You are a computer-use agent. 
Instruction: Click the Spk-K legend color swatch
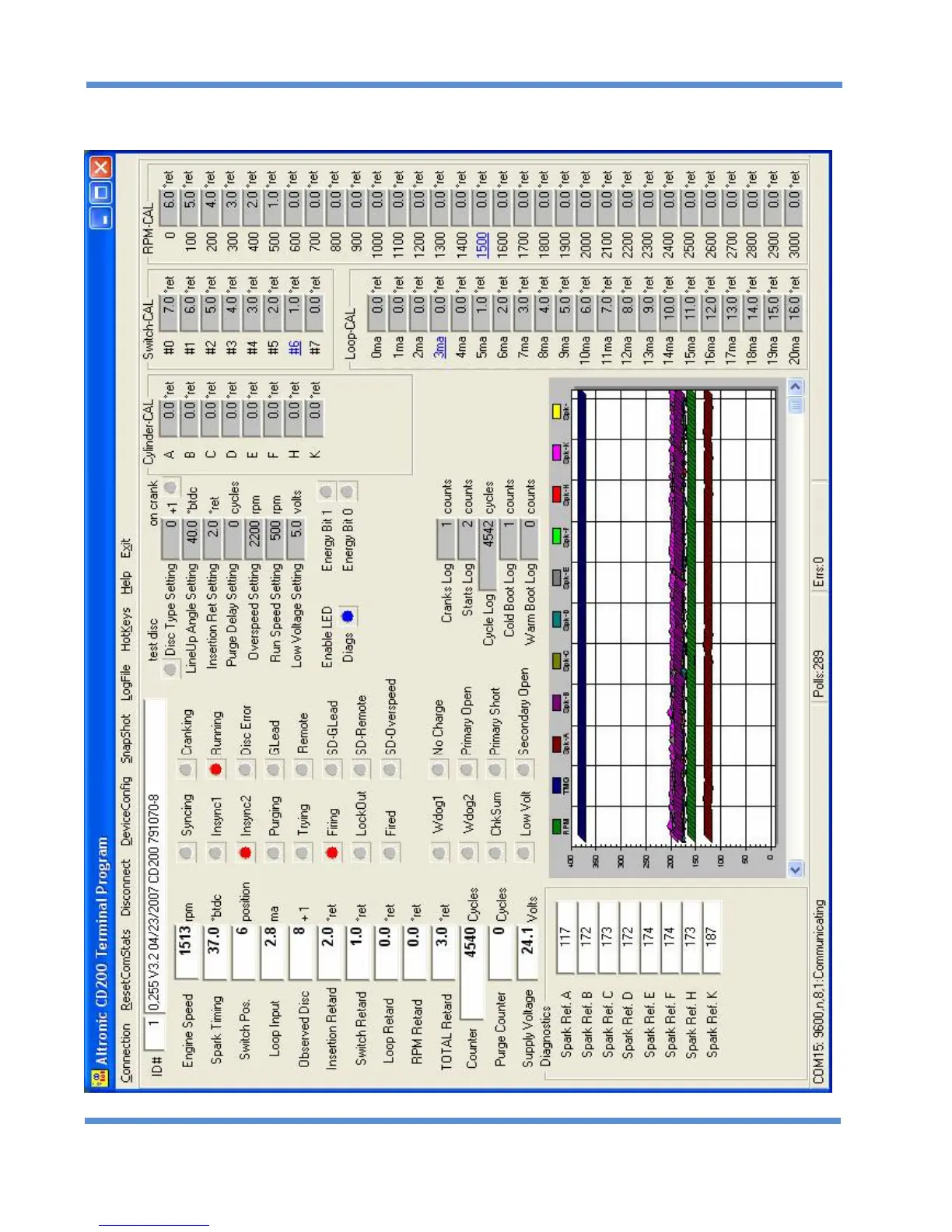(557, 452)
